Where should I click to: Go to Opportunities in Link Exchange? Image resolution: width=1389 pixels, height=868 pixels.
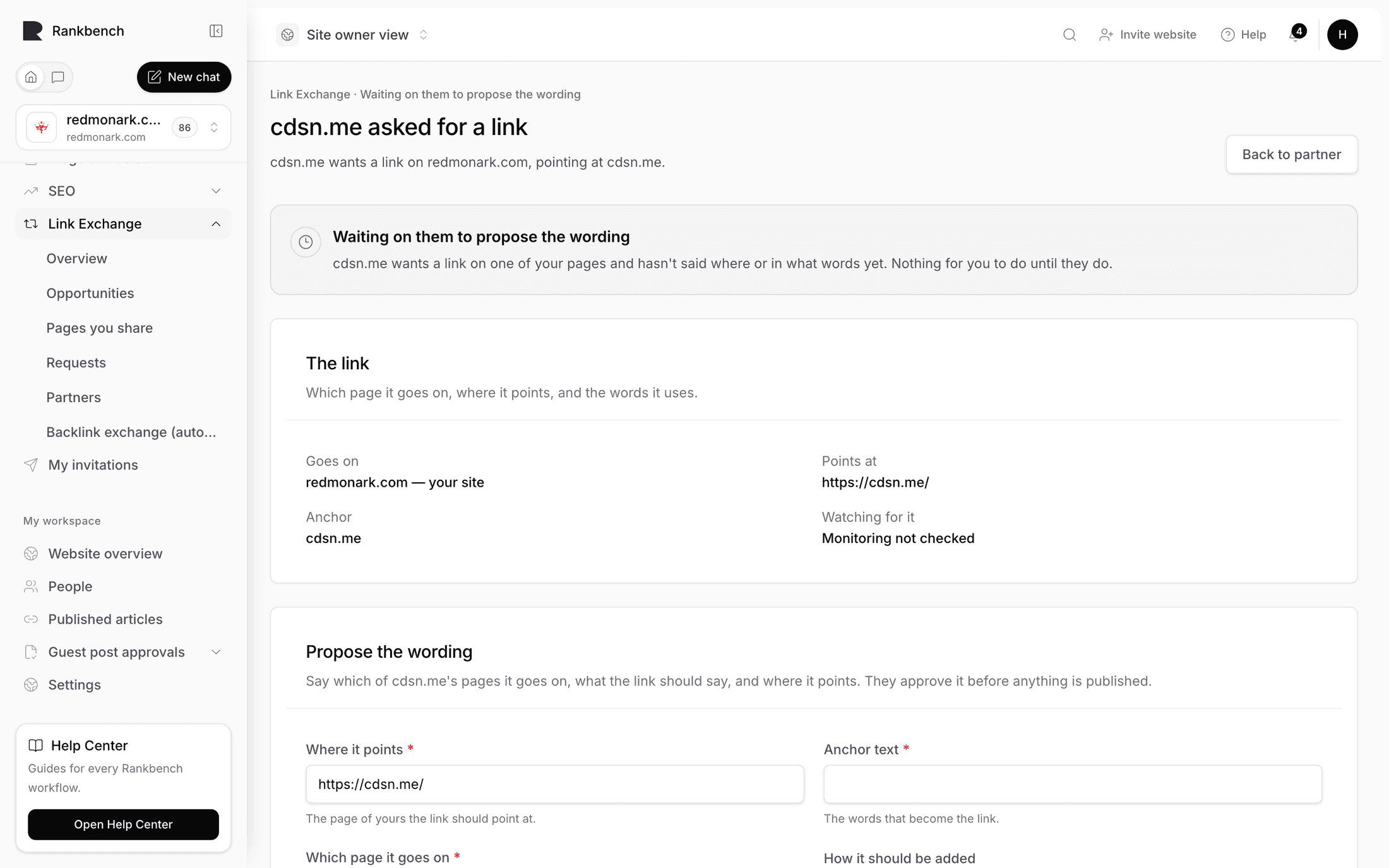pyautogui.click(x=90, y=293)
